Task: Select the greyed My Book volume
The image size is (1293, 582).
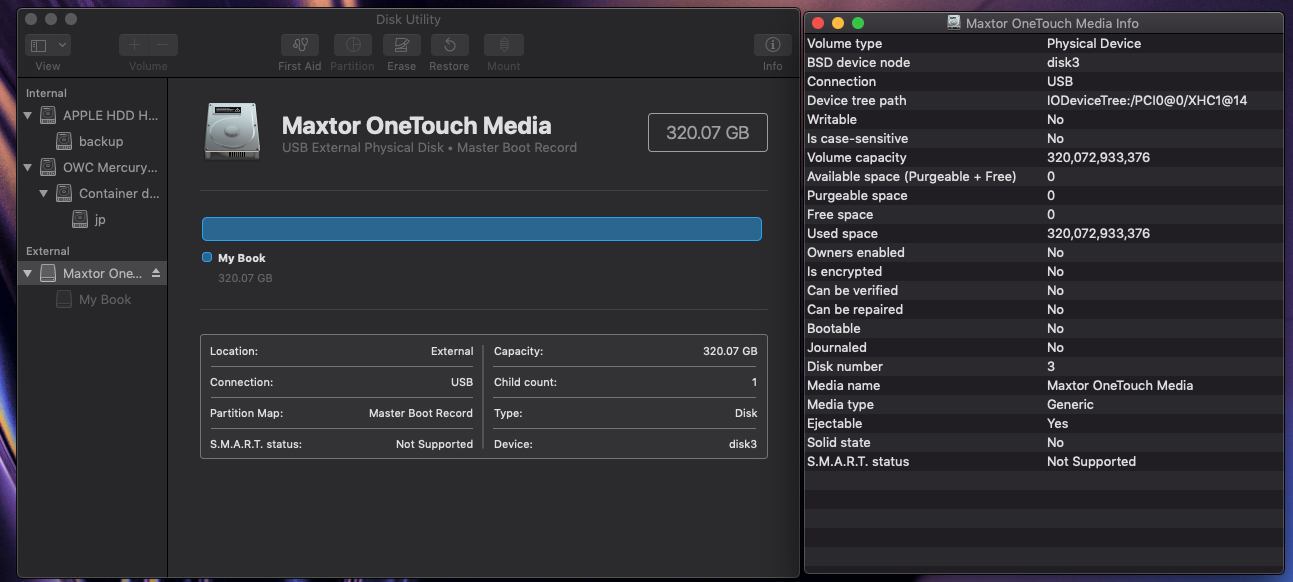Action: (x=93, y=299)
